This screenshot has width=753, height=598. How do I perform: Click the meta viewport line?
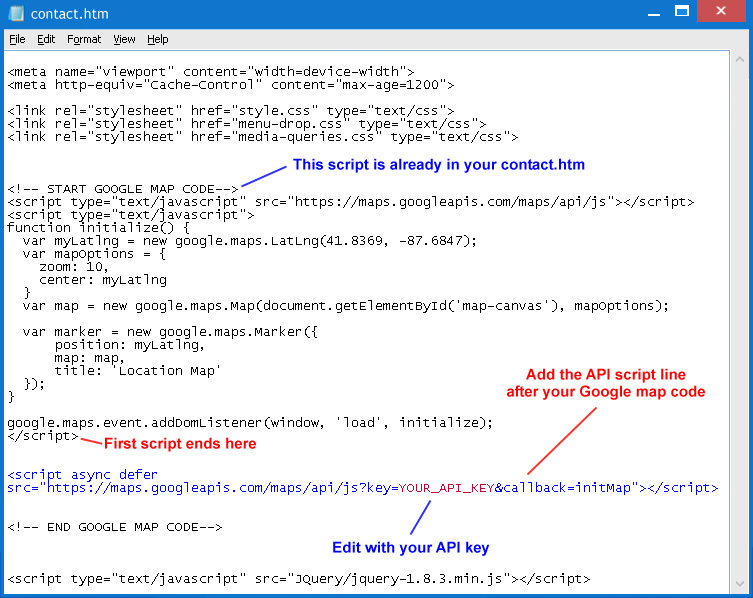point(211,72)
